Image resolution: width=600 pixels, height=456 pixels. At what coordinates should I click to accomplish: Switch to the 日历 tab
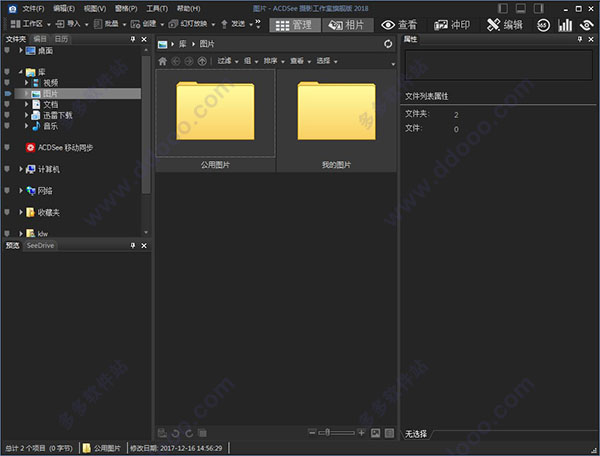click(61, 39)
